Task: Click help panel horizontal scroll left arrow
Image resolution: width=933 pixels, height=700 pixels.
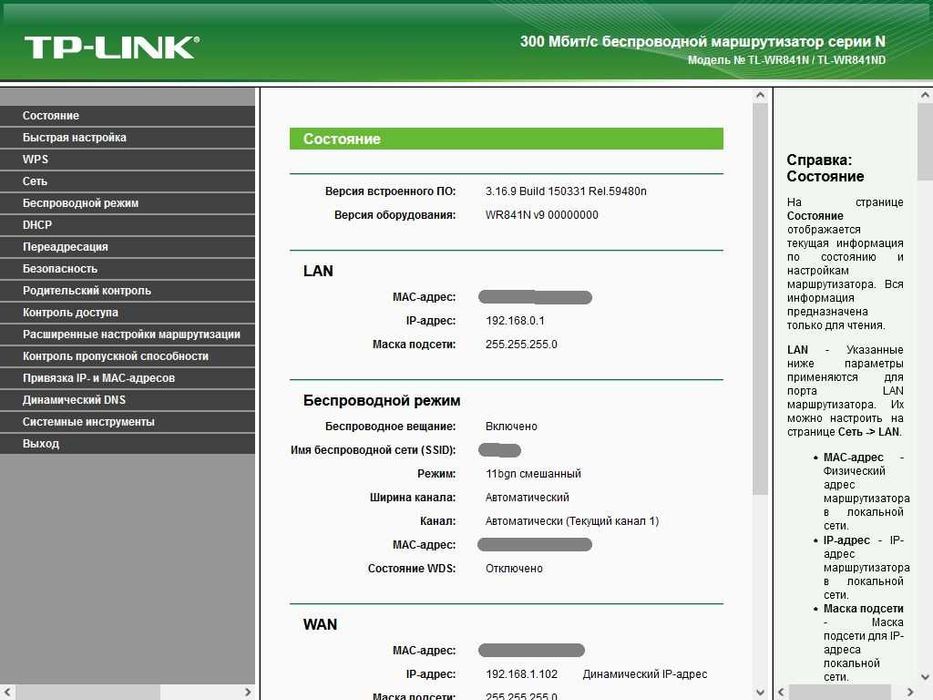Action: click(782, 692)
